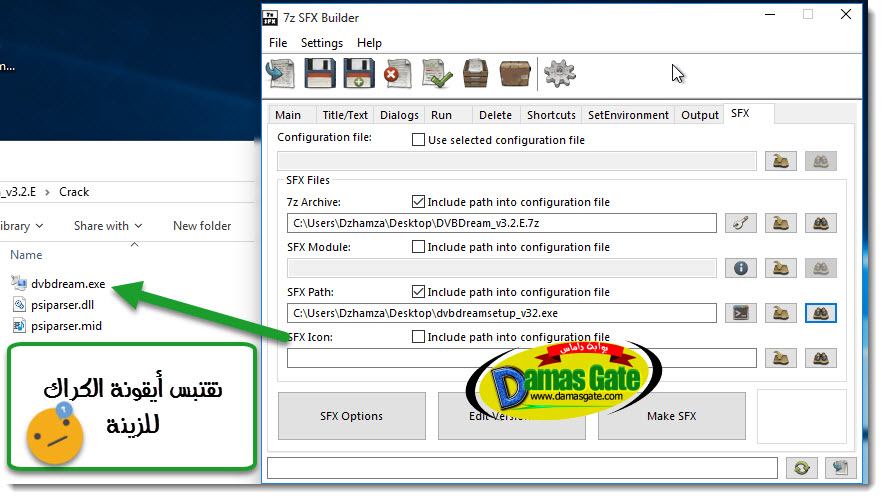Click the clear configuration red X icon
The width and height of the screenshot is (883, 499).
pyautogui.click(x=398, y=73)
